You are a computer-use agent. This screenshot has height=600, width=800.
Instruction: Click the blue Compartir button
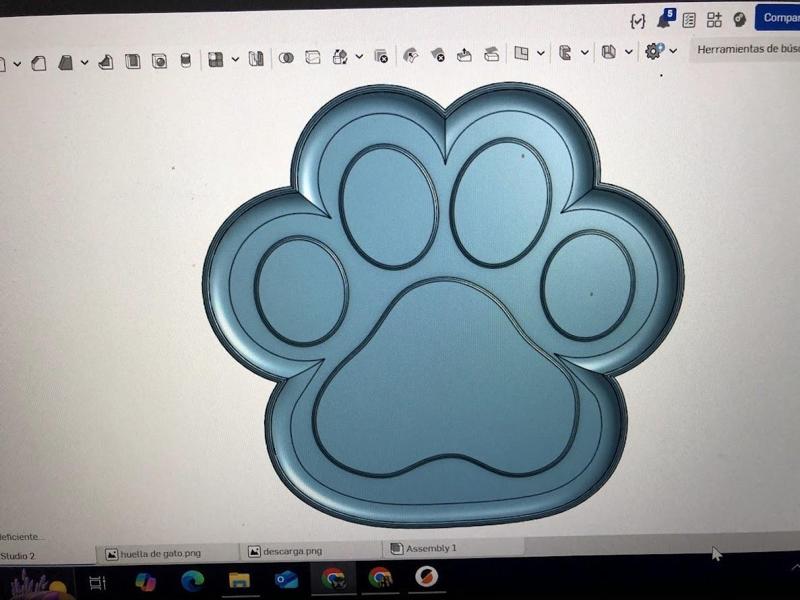tap(780, 17)
